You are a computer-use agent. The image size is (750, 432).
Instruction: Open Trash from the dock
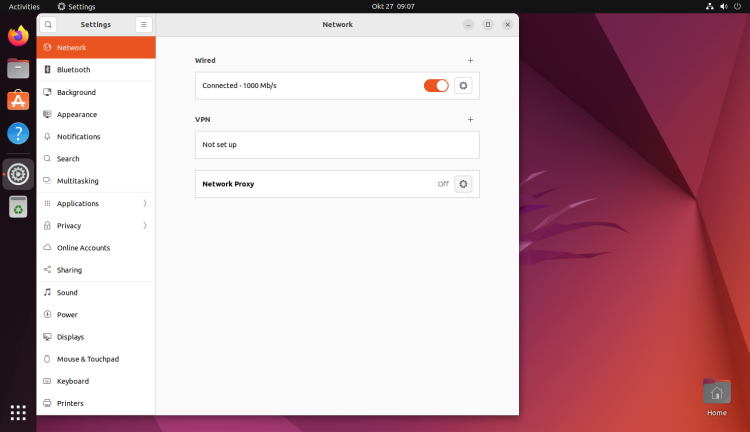[x=18, y=207]
